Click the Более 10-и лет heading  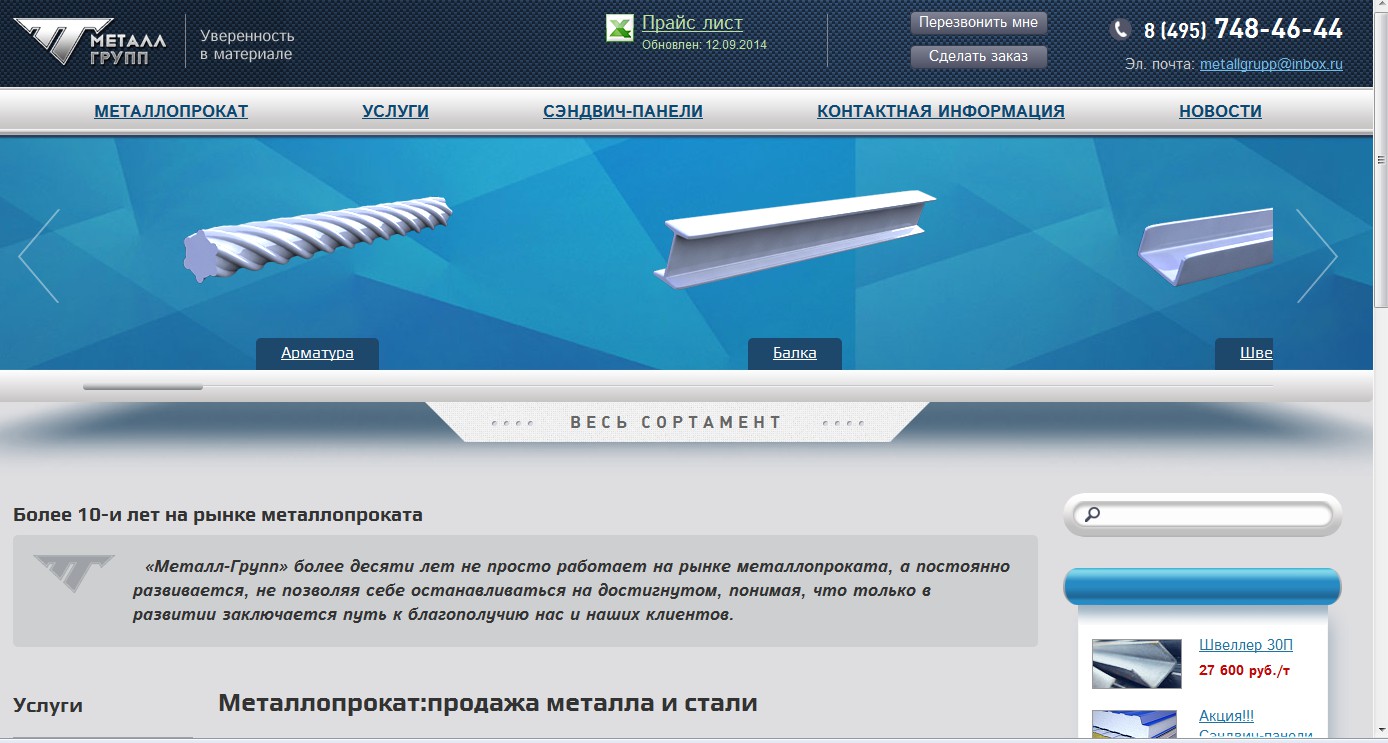[218, 515]
